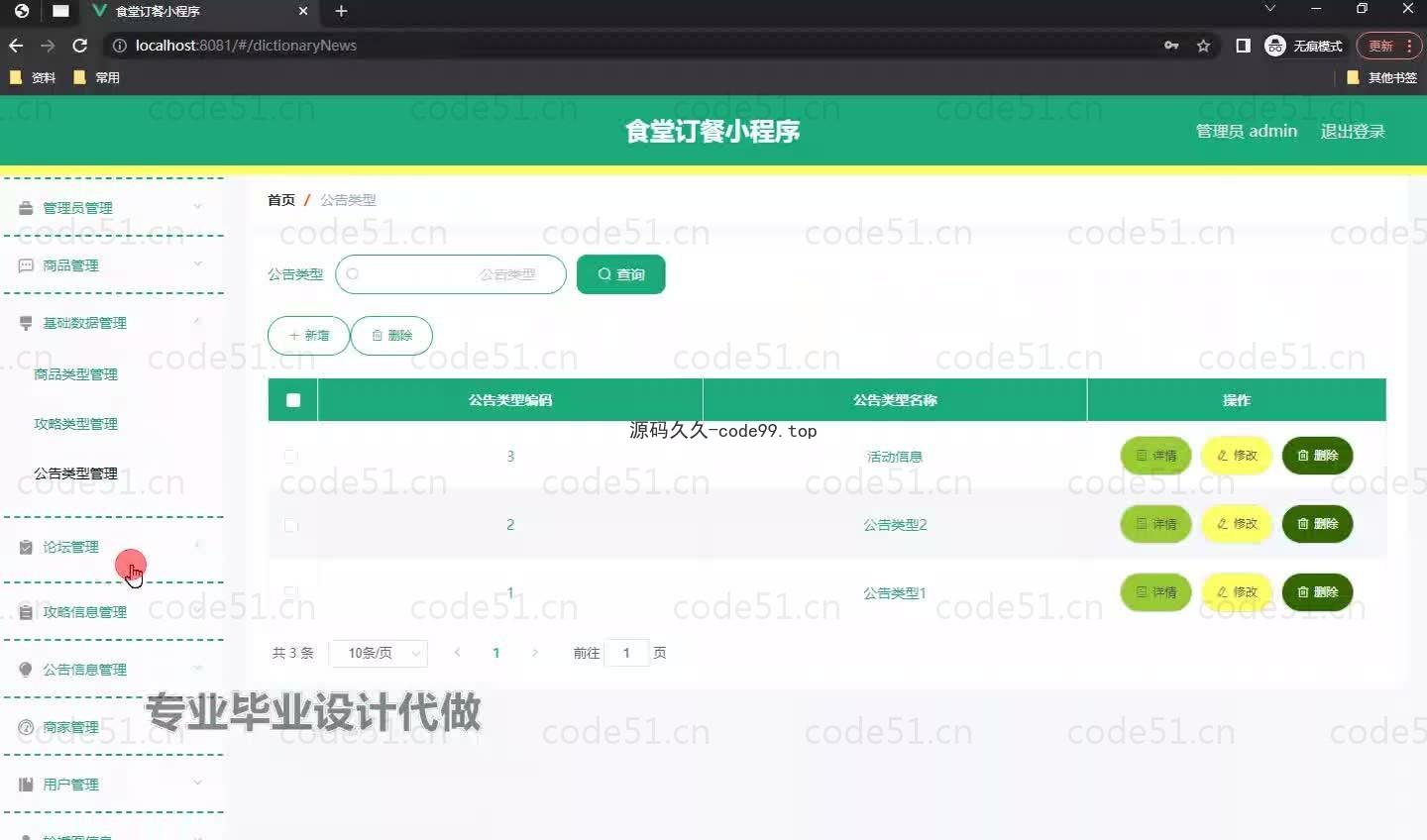Open the password key icon

1171,46
